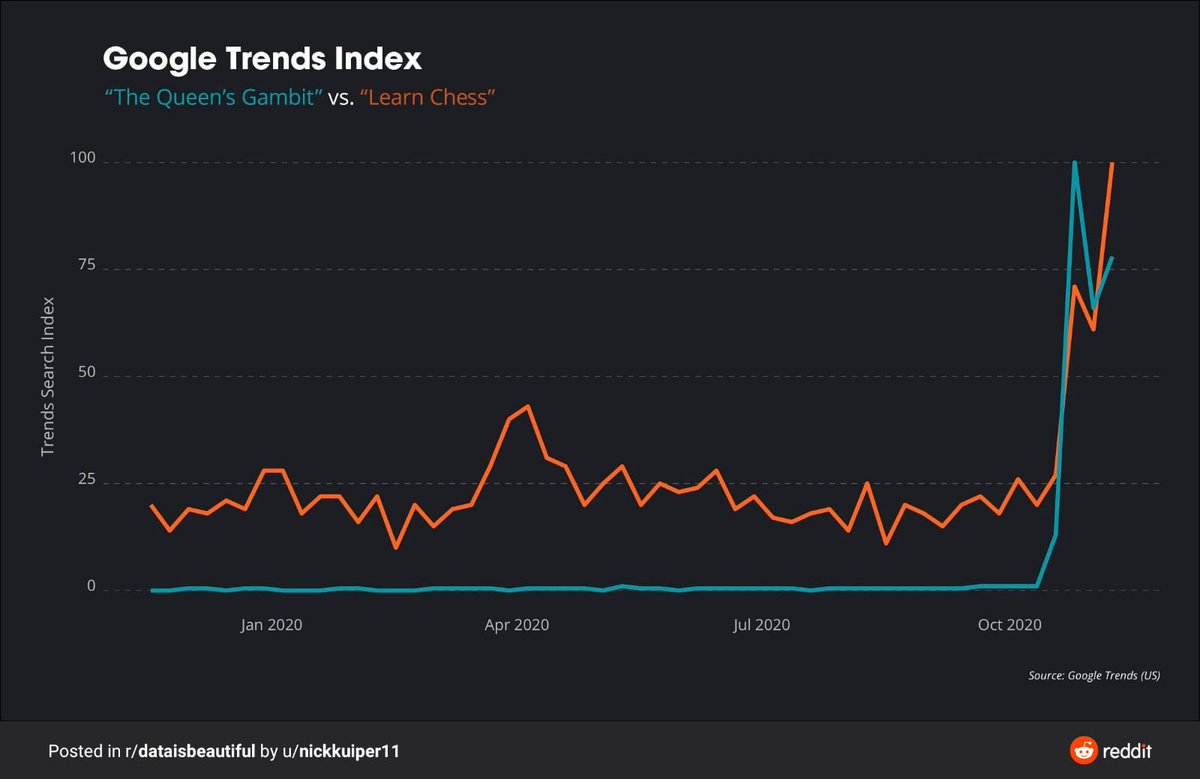Click the "Jan 2020" x-axis label
The width and height of the screenshot is (1200, 779).
click(271, 625)
